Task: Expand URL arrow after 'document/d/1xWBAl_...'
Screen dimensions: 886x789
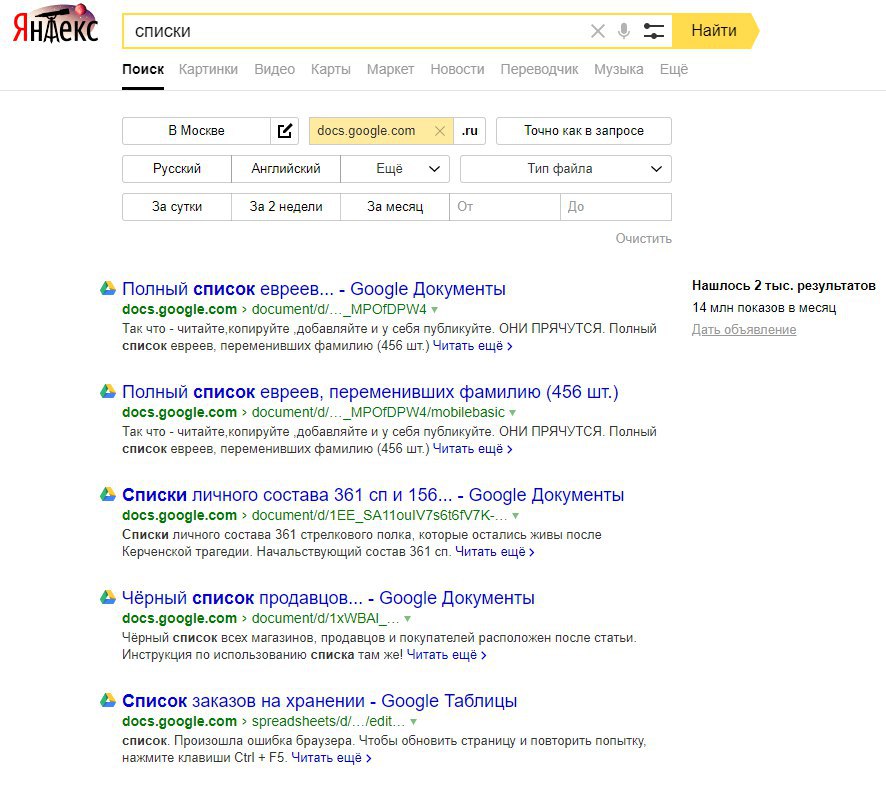Action: click(x=407, y=618)
